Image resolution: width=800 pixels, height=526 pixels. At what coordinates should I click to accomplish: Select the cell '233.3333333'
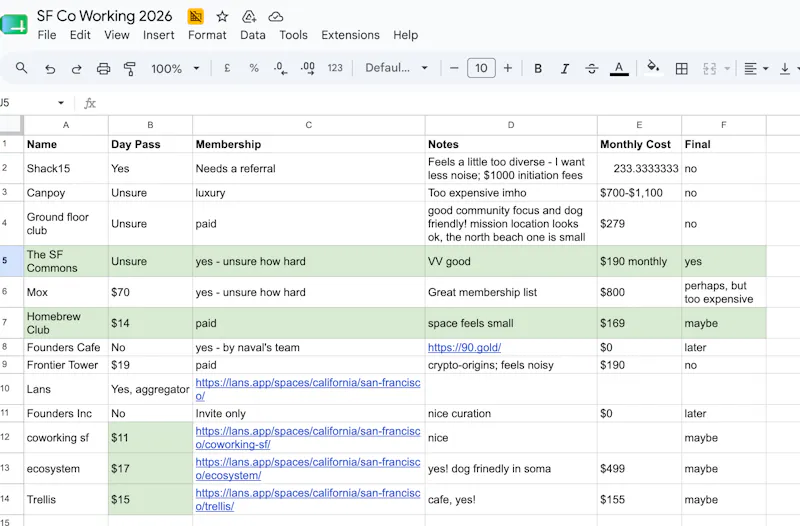point(639,168)
